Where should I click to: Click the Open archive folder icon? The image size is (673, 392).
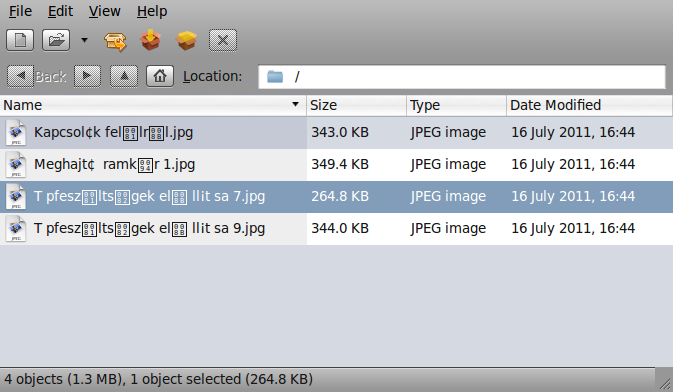56,40
